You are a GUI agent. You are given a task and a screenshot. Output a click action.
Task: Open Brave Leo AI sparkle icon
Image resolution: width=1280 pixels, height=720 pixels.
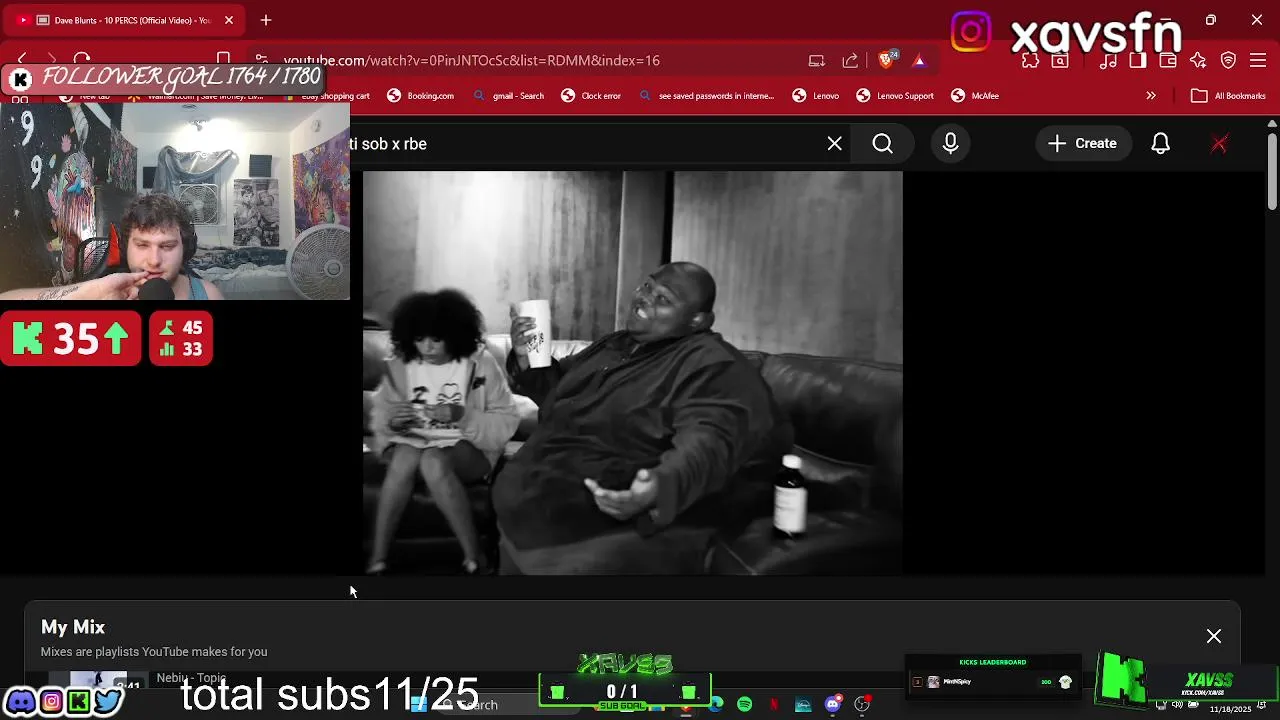[1198, 60]
